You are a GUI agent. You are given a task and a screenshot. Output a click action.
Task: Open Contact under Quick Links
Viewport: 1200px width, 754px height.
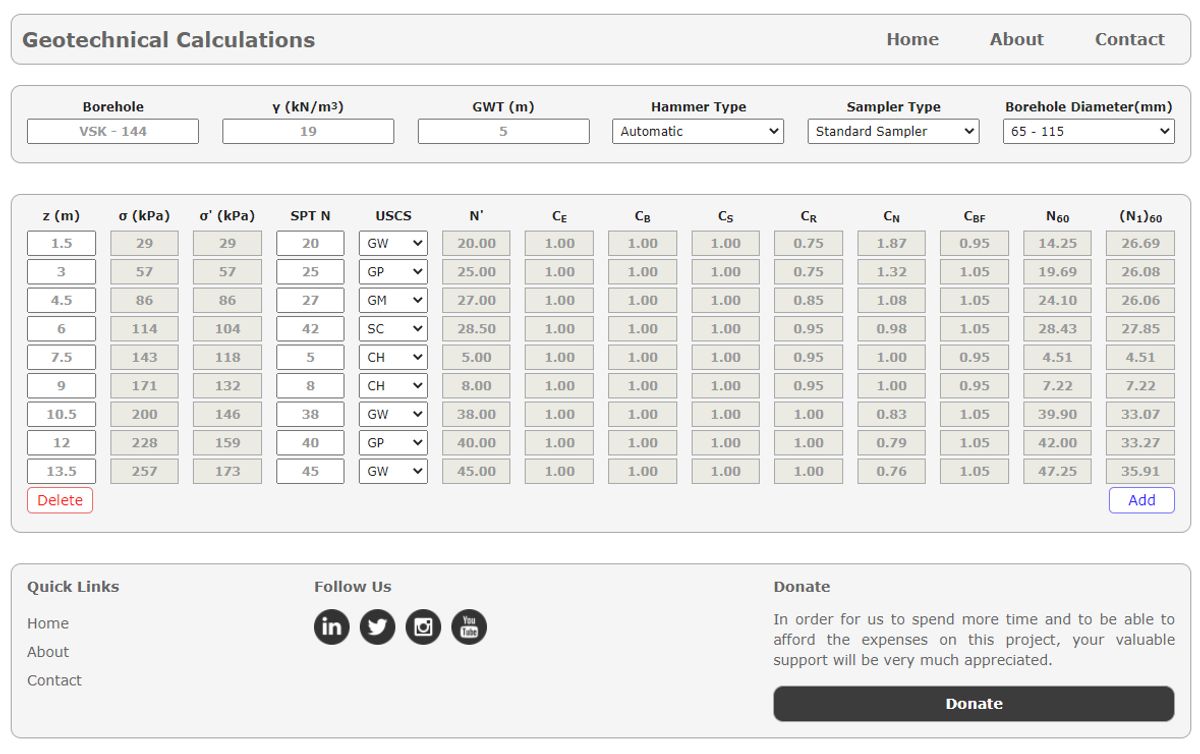pyautogui.click(x=54, y=680)
